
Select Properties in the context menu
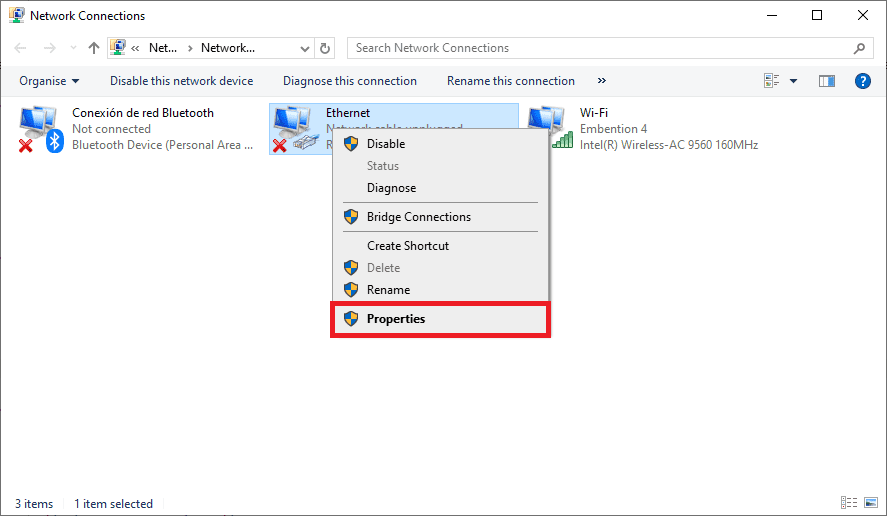point(396,319)
